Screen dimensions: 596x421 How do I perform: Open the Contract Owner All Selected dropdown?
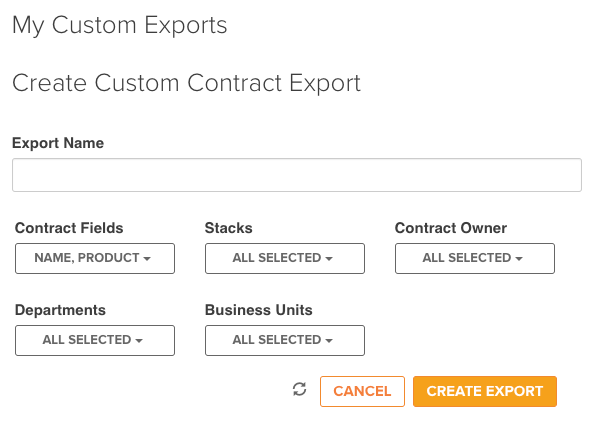coord(475,258)
